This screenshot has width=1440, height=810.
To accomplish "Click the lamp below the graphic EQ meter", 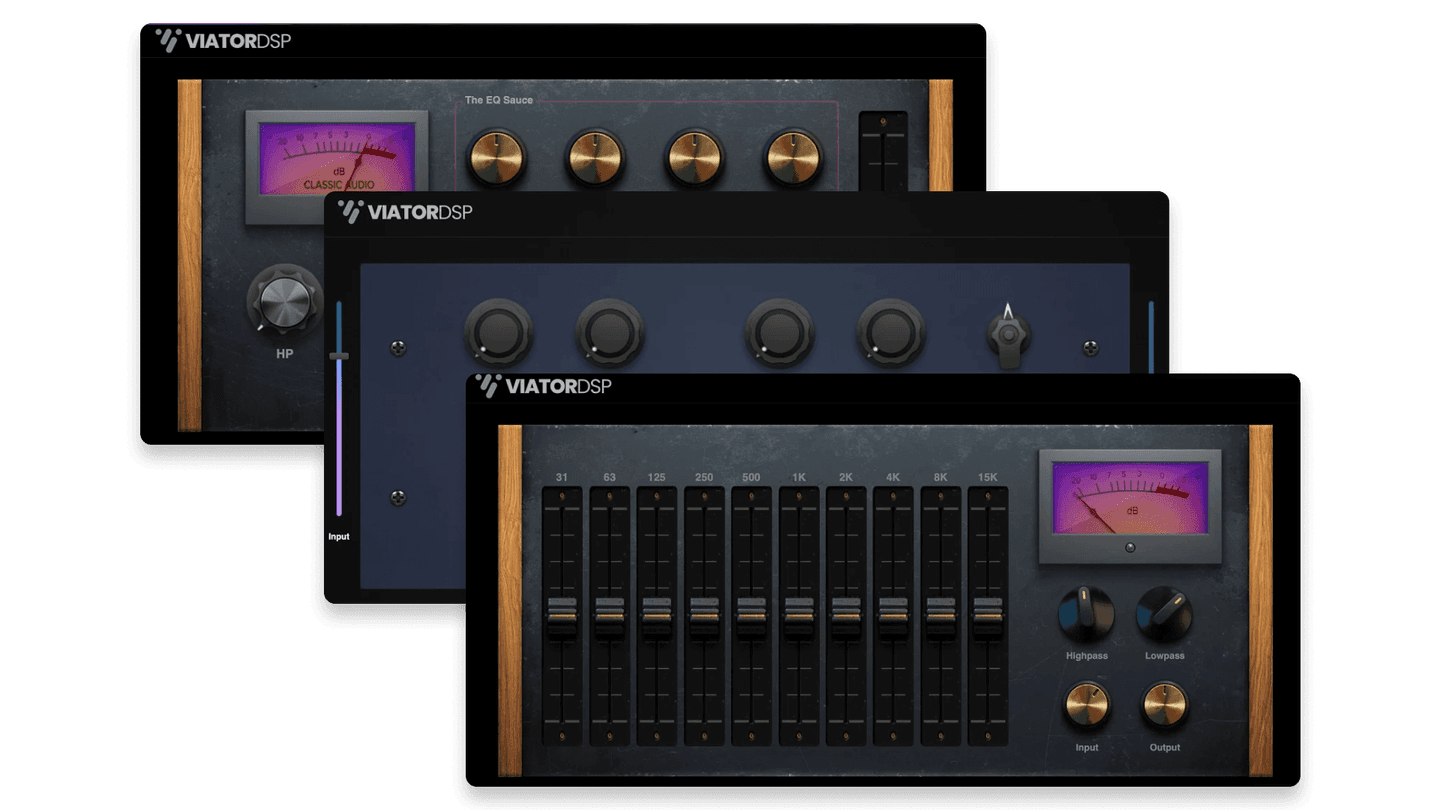I will (x=1129, y=546).
